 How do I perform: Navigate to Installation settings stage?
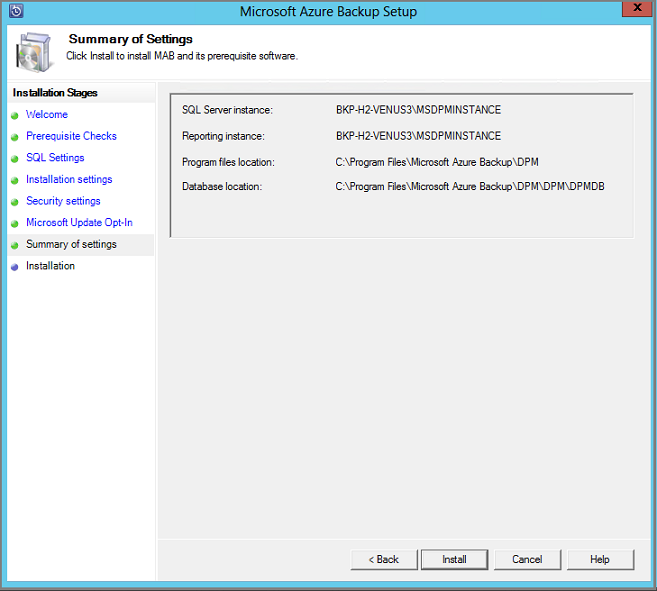tap(69, 180)
